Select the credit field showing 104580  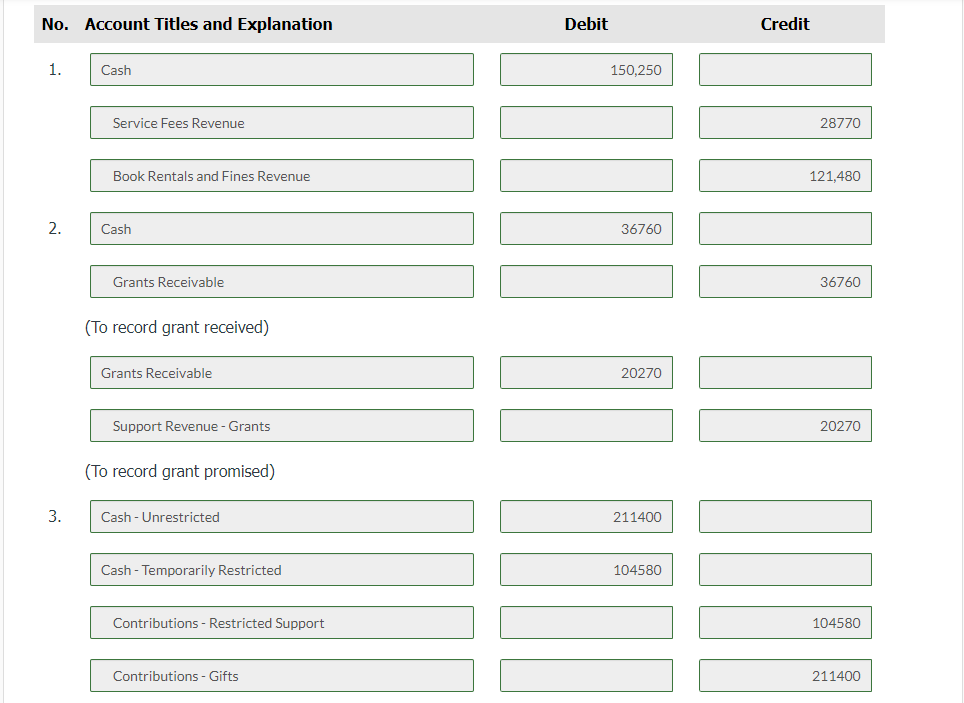785,622
